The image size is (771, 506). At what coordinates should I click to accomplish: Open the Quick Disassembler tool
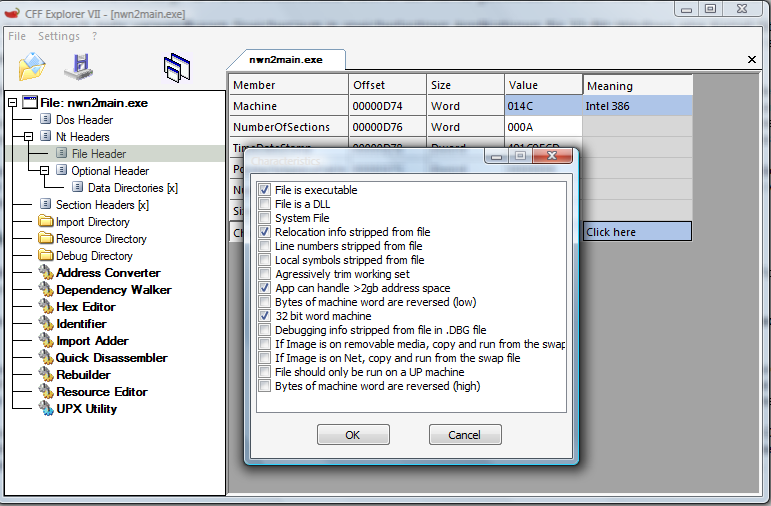tap(111, 358)
